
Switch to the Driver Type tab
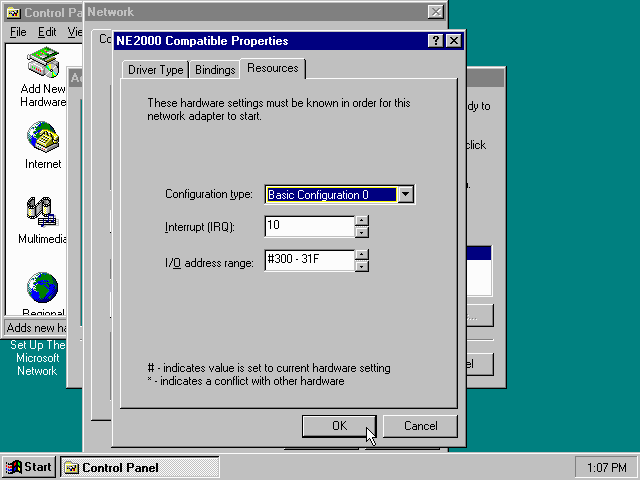[x=156, y=70]
